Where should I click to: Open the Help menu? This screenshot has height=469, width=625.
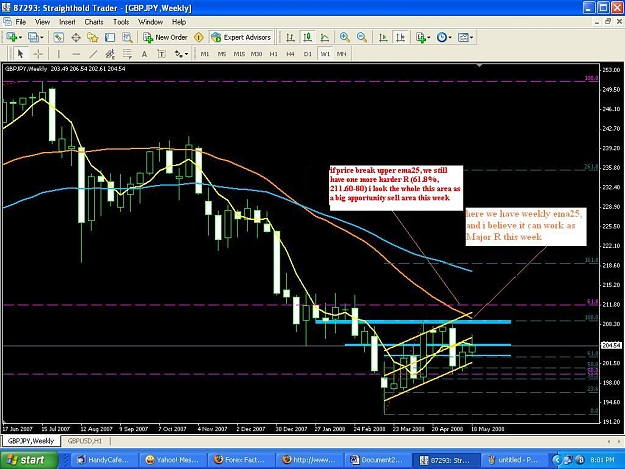(x=179, y=22)
